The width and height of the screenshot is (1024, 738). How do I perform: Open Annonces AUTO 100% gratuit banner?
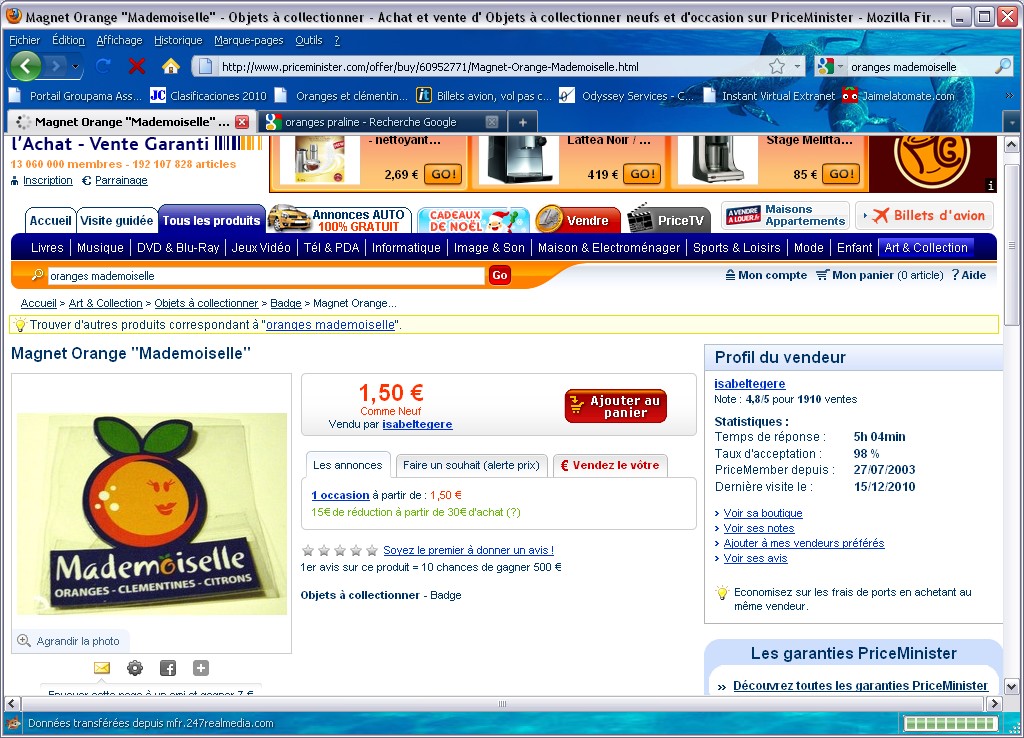339,219
